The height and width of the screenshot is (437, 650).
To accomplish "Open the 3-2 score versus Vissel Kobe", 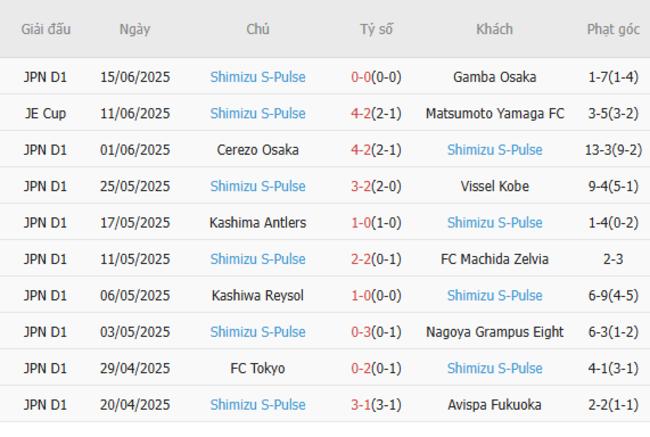I will click(x=361, y=186).
